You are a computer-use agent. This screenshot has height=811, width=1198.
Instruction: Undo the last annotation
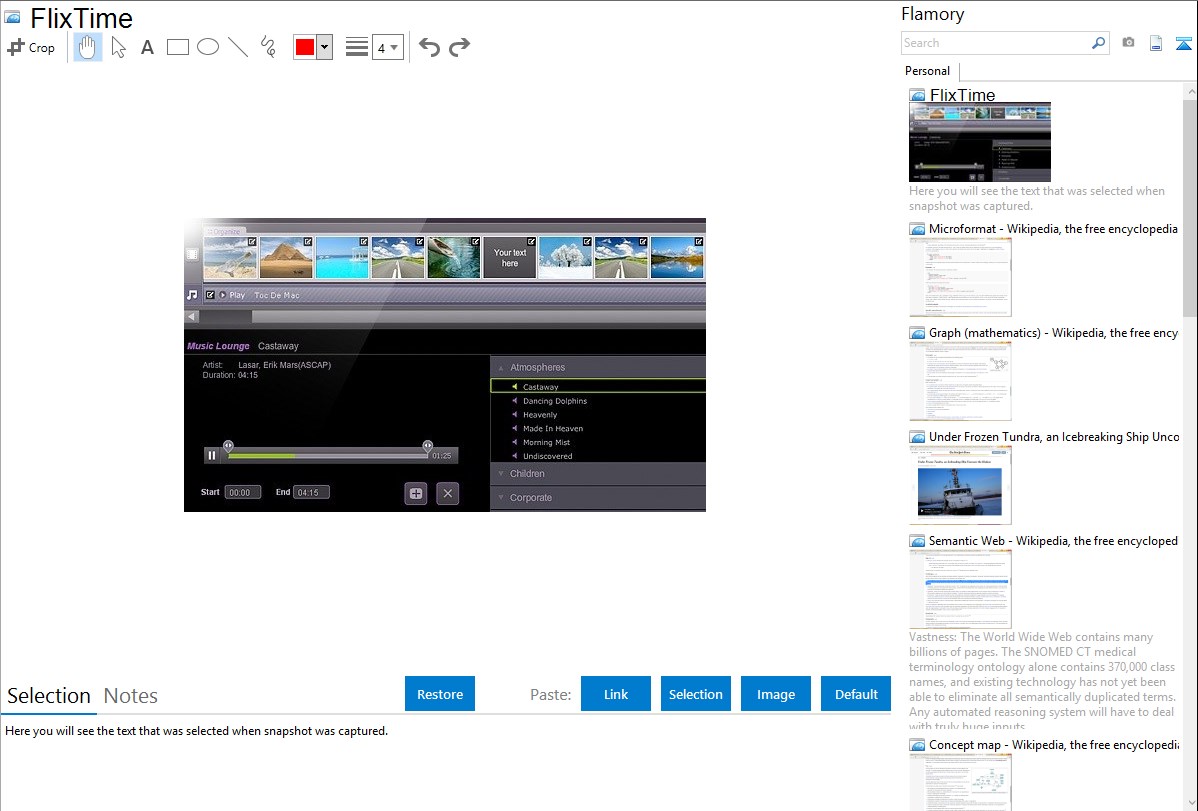429,47
